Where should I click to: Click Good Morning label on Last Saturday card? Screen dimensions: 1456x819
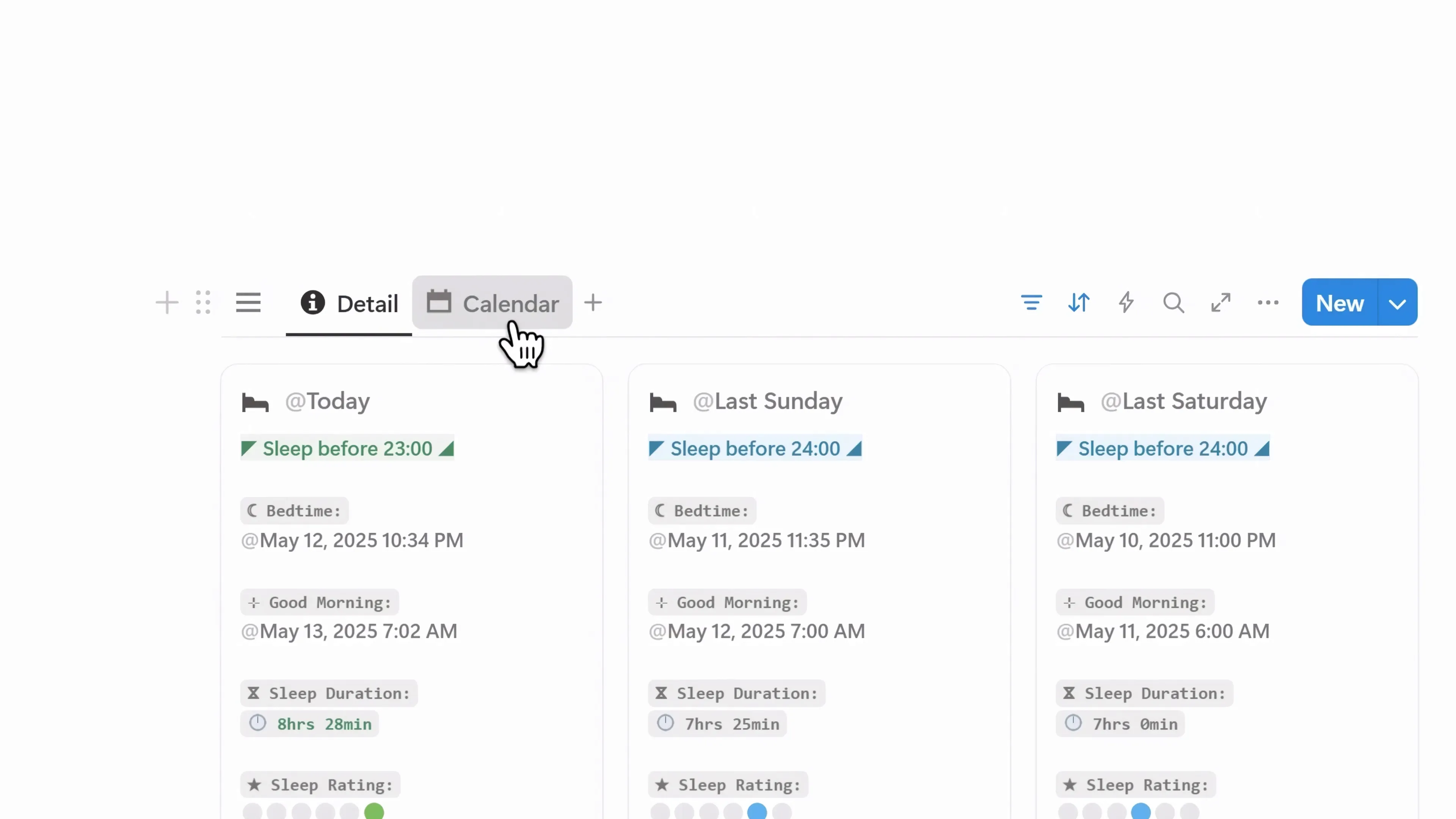[1136, 602]
